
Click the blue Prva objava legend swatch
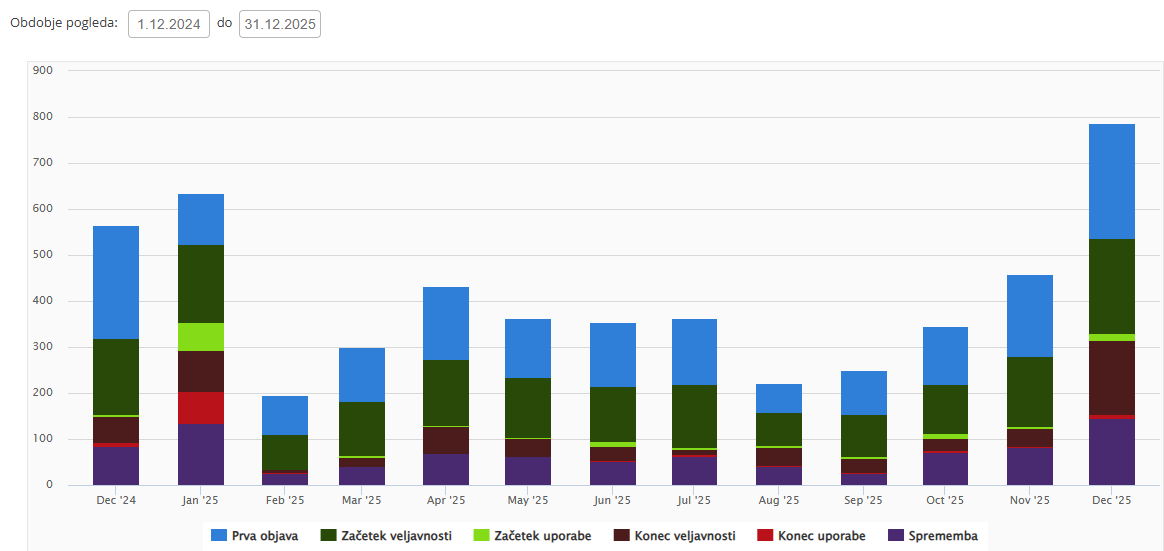point(220,536)
